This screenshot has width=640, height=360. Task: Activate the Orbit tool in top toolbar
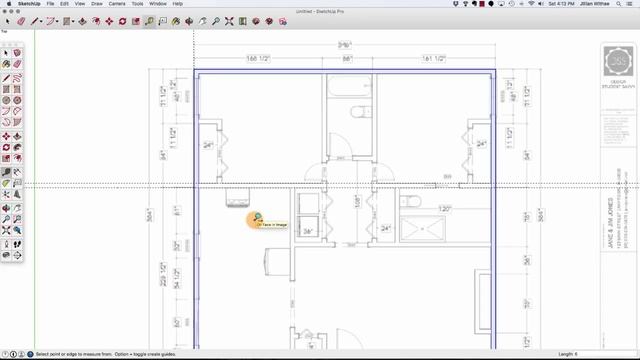[x=189, y=21]
